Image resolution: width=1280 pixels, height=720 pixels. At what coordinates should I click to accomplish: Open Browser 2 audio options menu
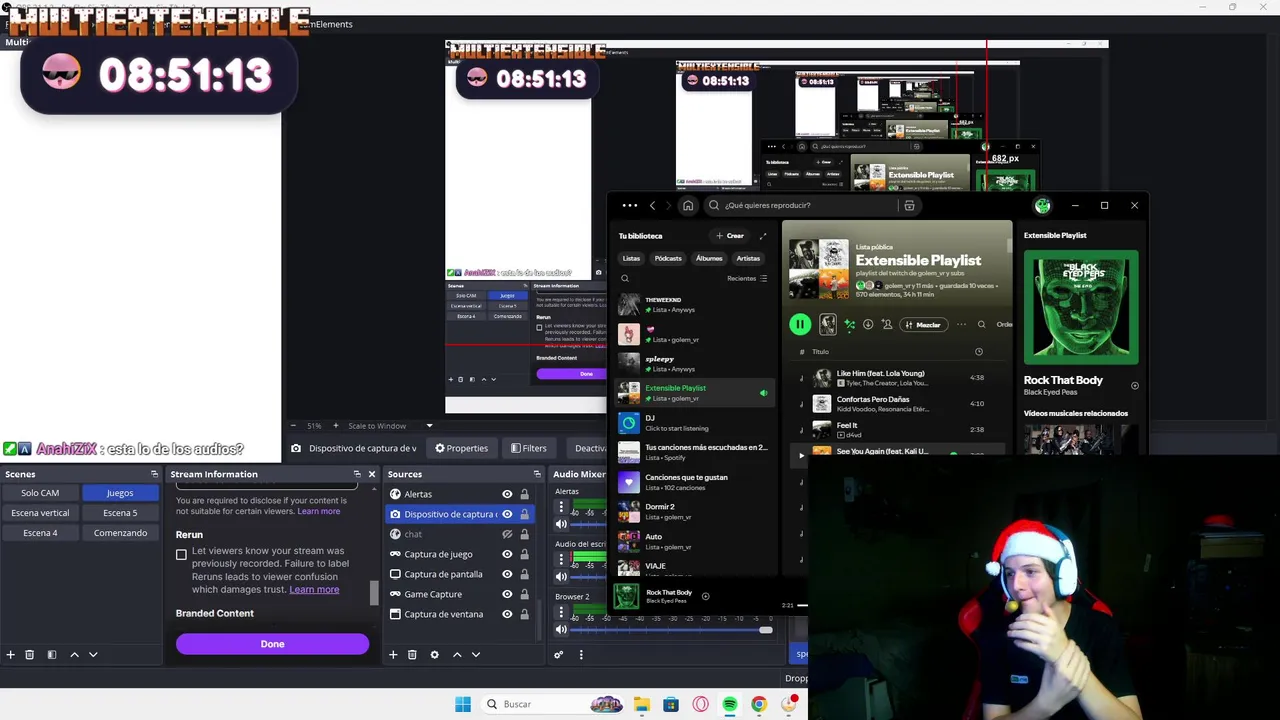(x=561, y=612)
